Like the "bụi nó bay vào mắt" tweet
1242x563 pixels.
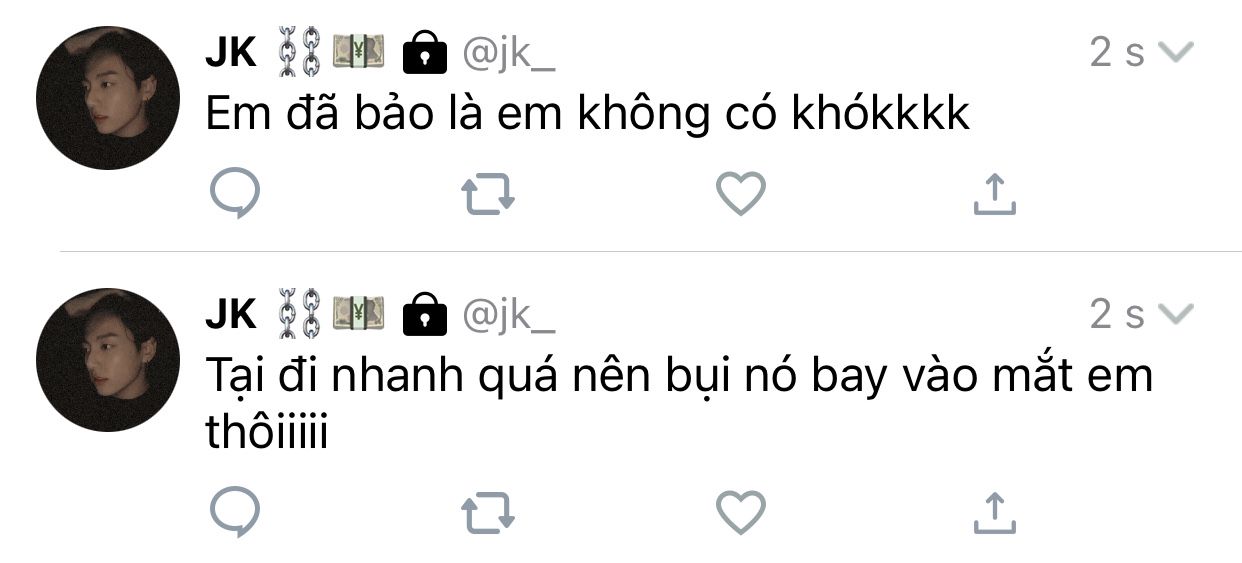(741, 514)
